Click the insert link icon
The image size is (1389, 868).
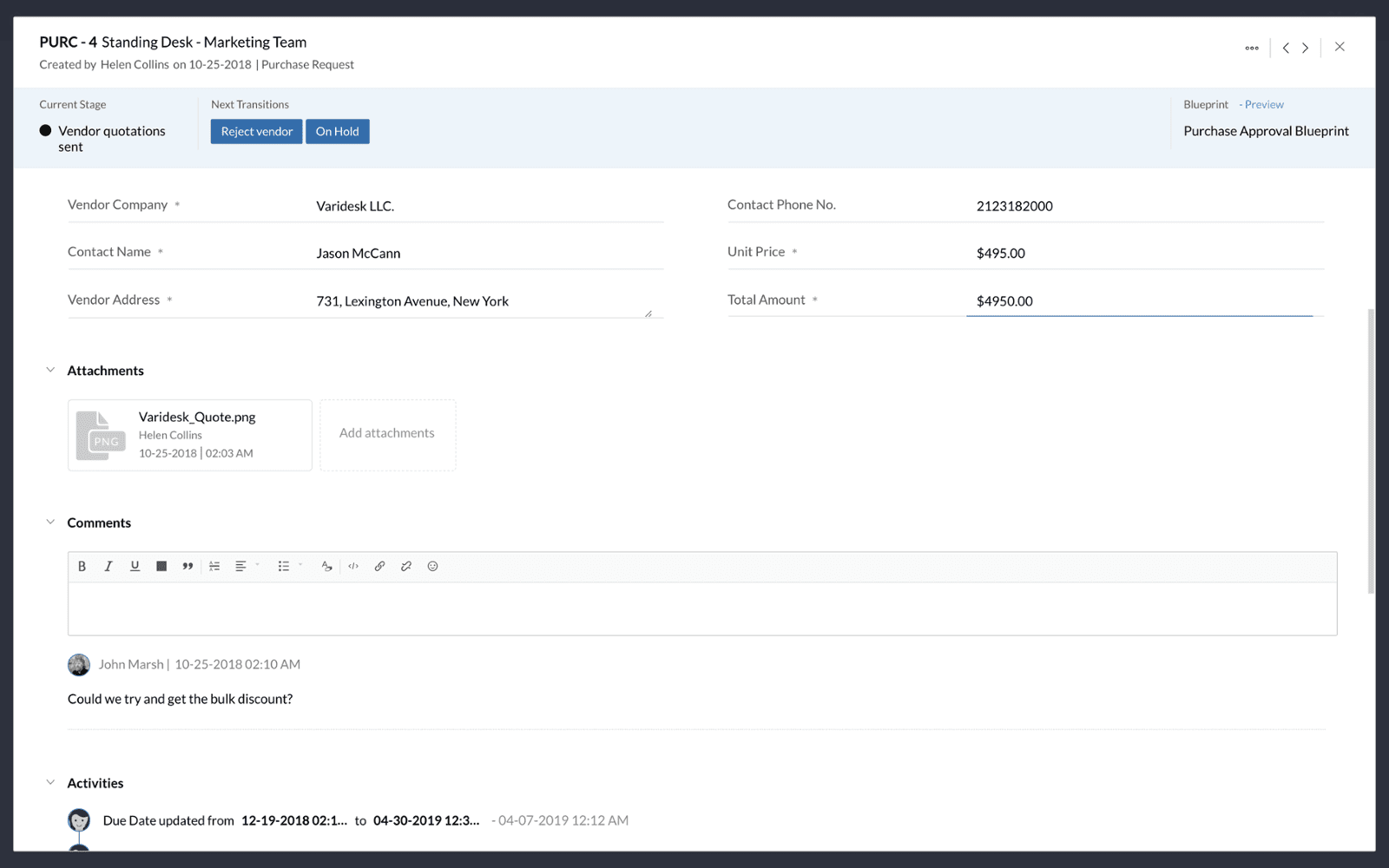pyautogui.click(x=379, y=566)
